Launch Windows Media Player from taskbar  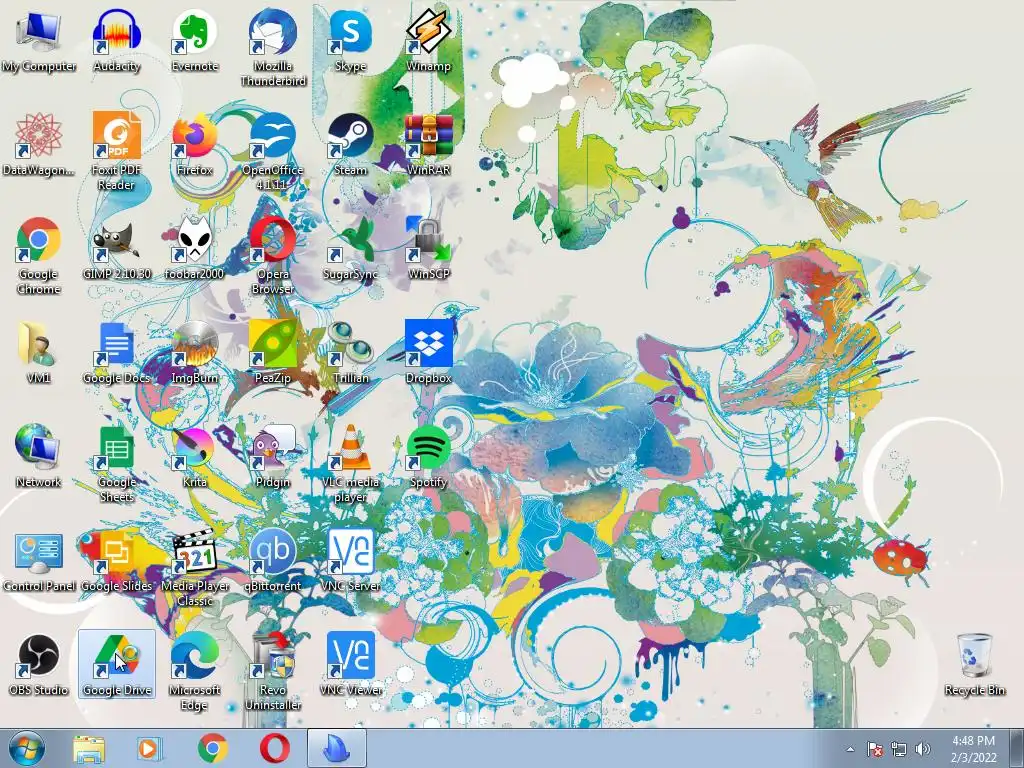(148, 749)
